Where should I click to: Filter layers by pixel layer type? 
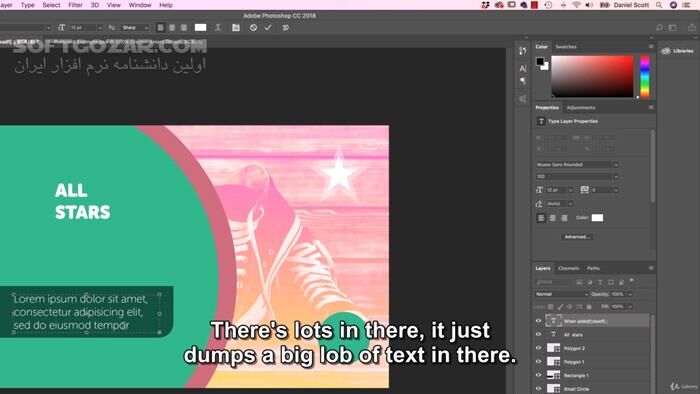point(579,282)
